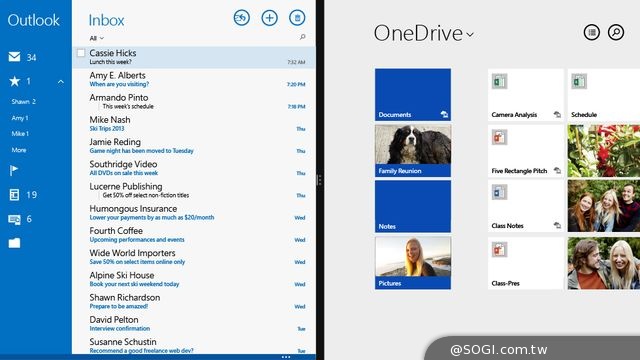Search the inbox with the magnifier icon
Image resolution: width=640 pixels, height=360 pixels.
tap(302, 37)
